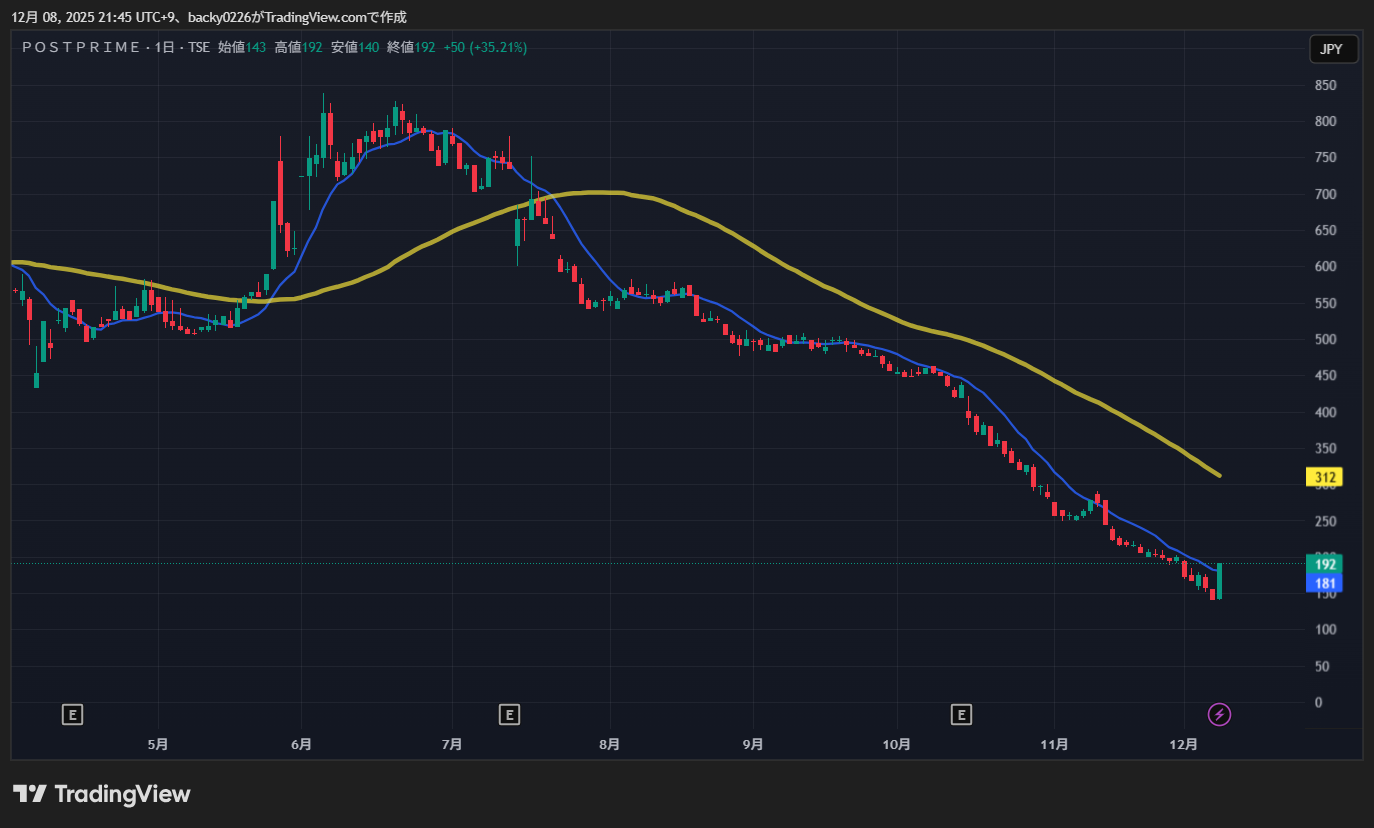
Task: Click the +50 (+35.21%) change value
Action: (485, 47)
